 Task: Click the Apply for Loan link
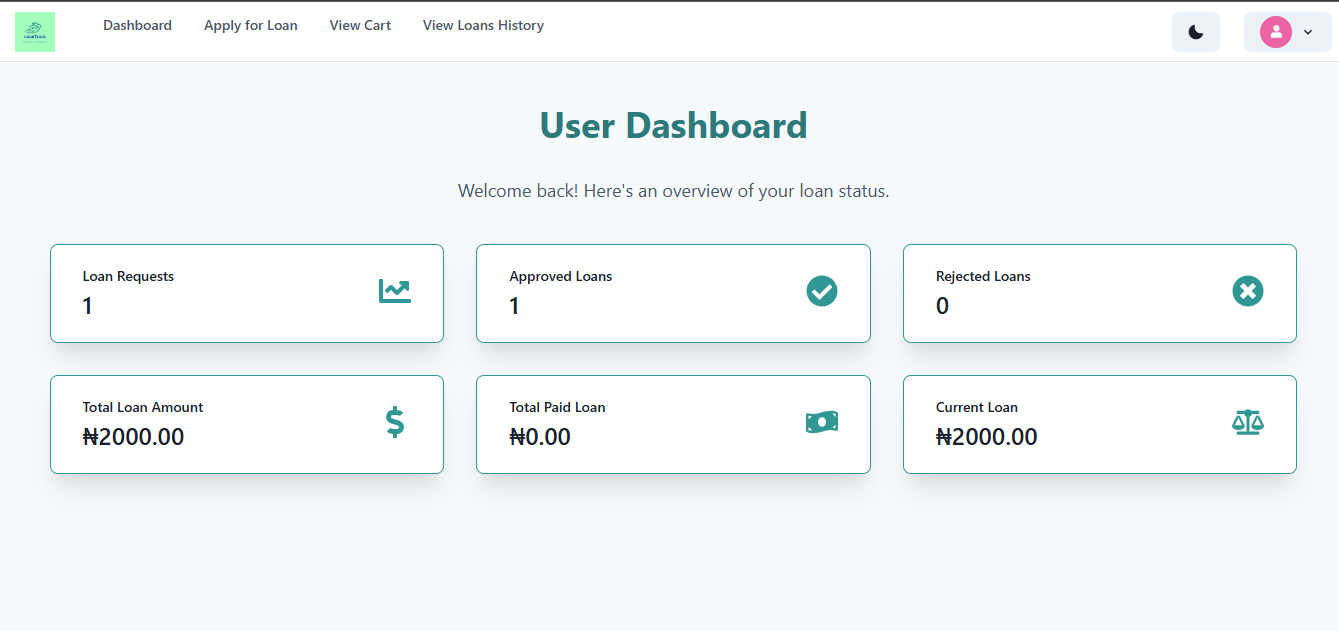point(250,25)
